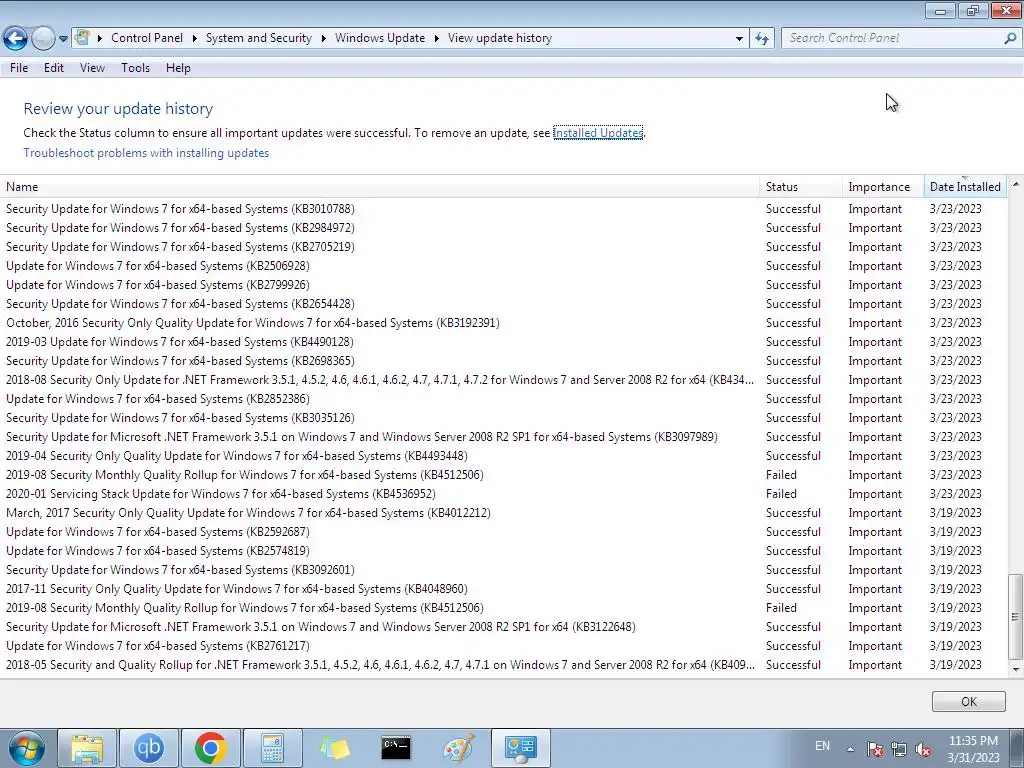Image resolution: width=1024 pixels, height=768 pixels.
Task: Select March 2017 update KB4012212
Action: coord(503,513)
